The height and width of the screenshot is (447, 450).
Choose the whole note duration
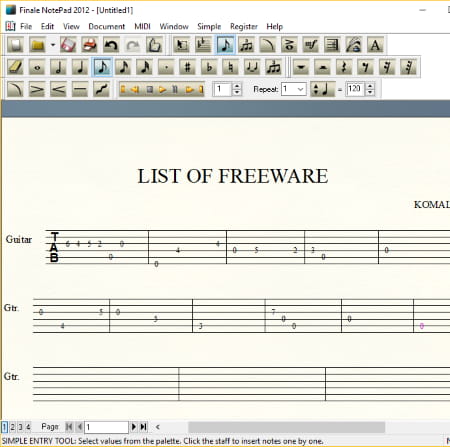[37, 67]
